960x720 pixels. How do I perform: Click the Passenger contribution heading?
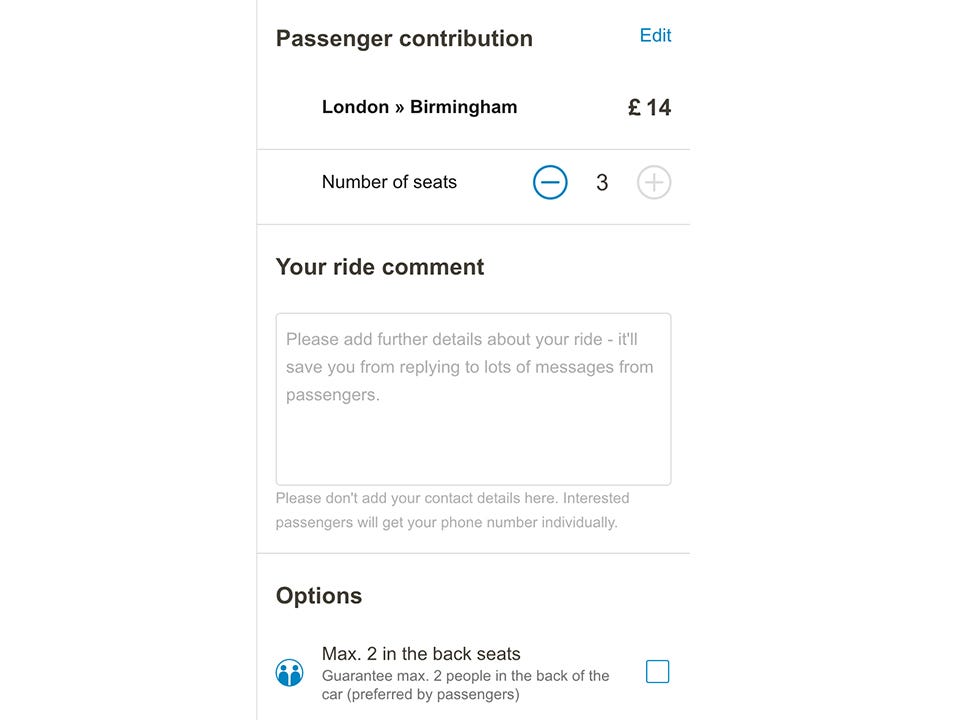pyautogui.click(x=404, y=39)
